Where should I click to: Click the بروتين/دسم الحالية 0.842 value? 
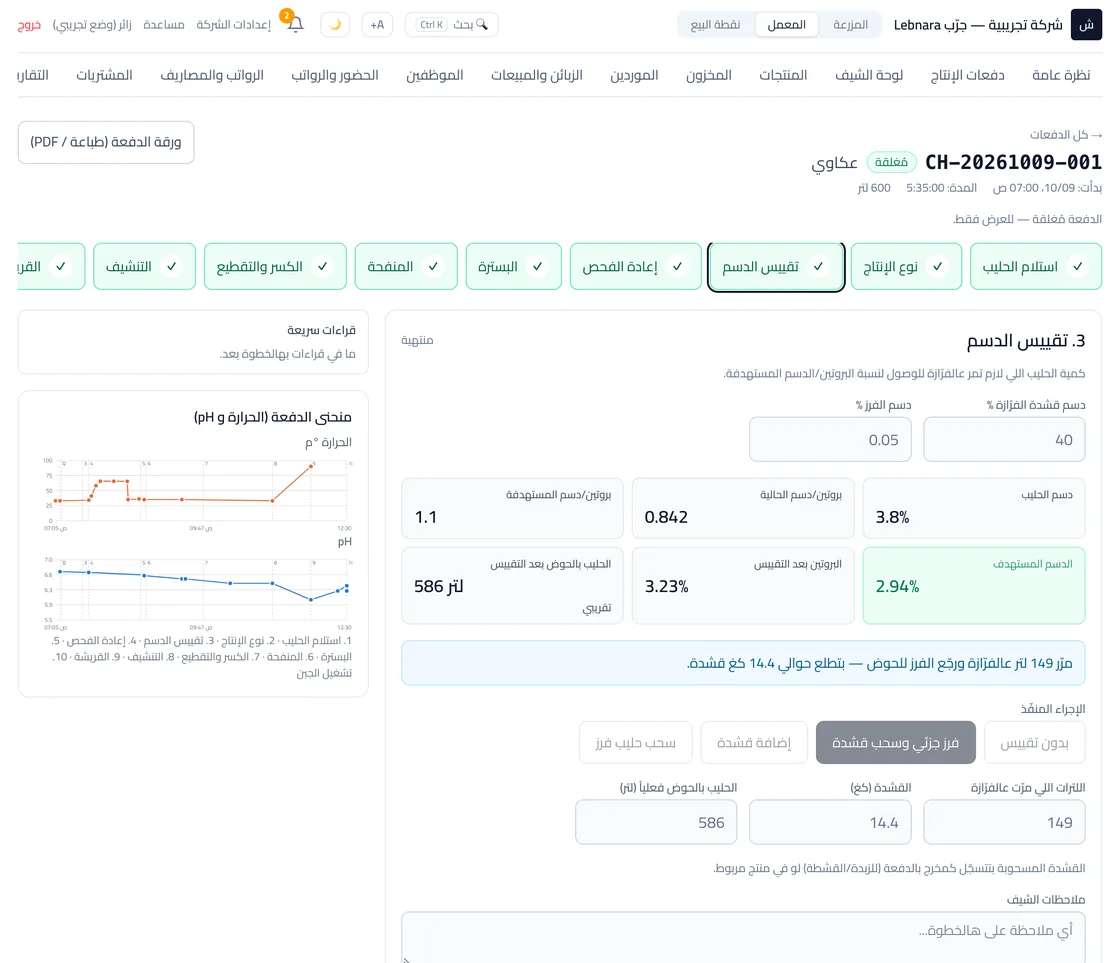point(666,517)
